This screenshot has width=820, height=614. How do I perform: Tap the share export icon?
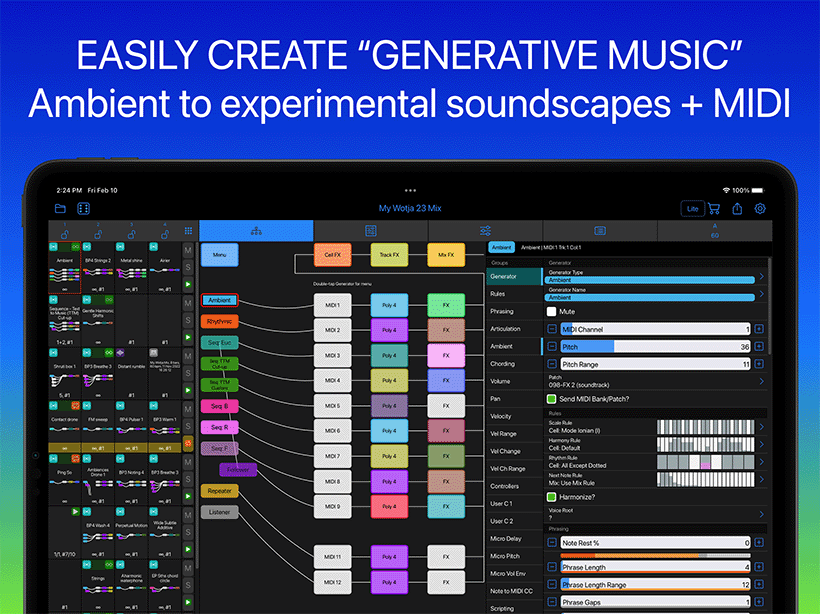point(738,208)
